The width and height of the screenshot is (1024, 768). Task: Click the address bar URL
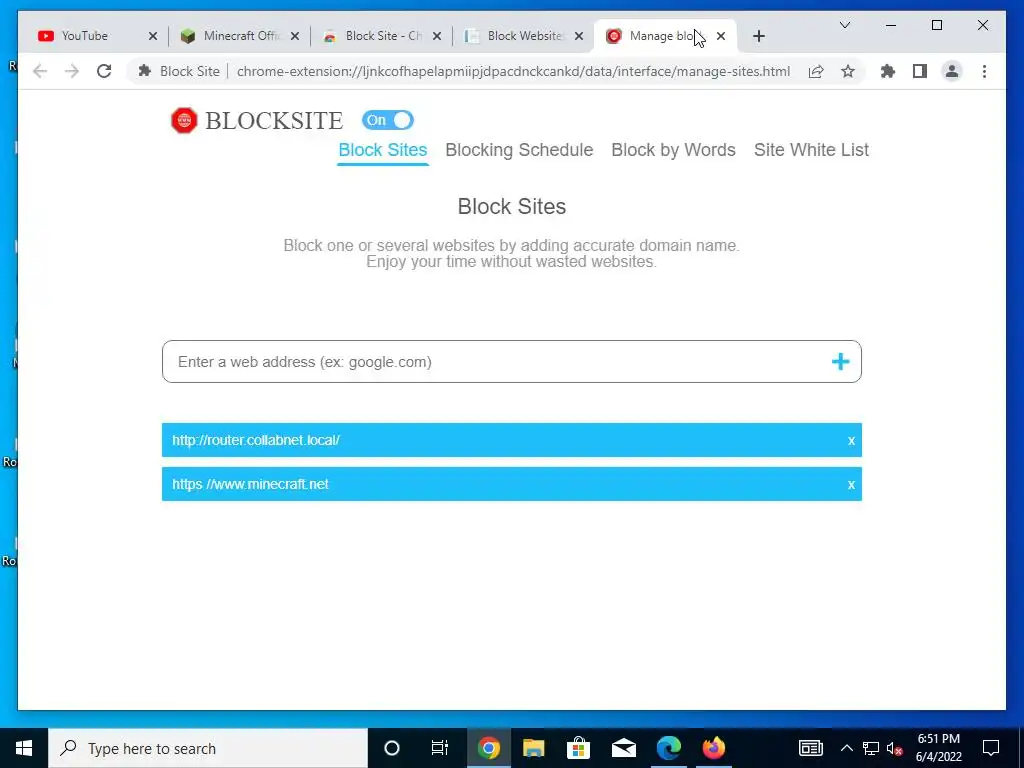[x=513, y=71]
